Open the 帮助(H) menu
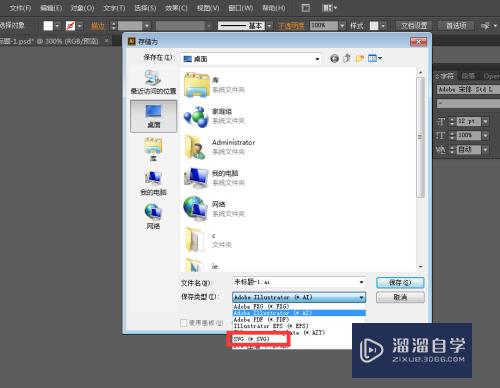Viewport: 500px width, 388px height. tap(273, 8)
